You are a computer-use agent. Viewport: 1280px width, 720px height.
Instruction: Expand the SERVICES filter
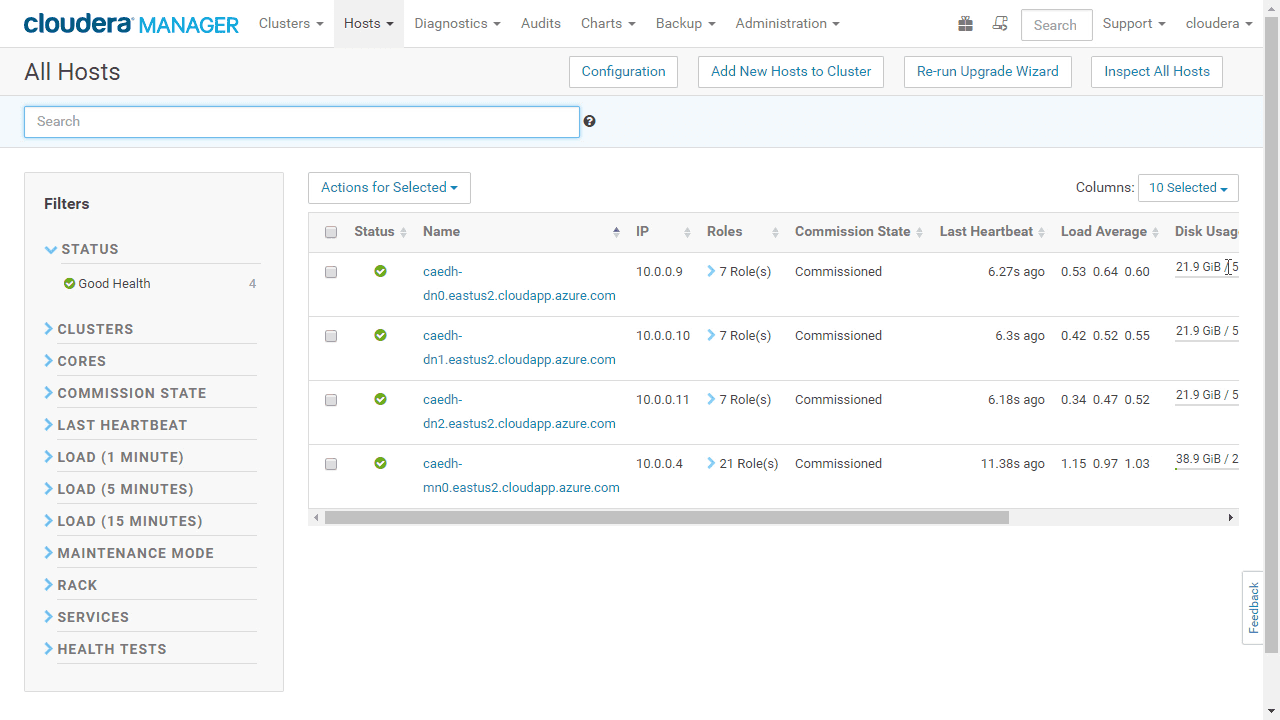tap(87, 617)
